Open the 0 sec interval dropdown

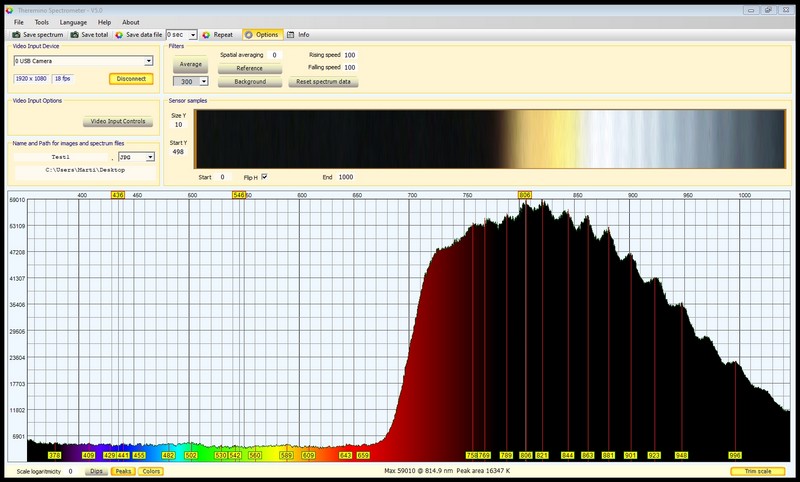pos(193,34)
